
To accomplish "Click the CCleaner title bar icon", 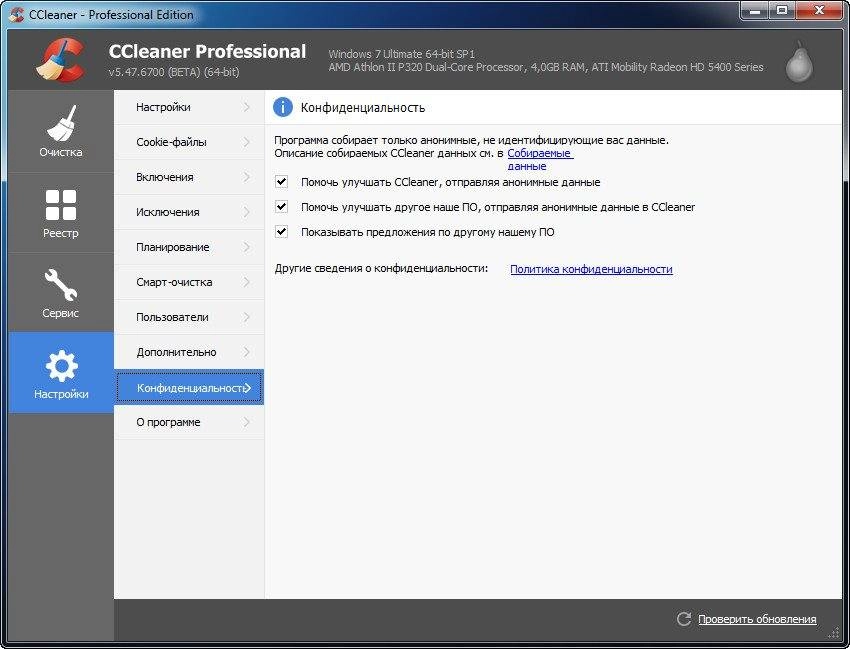I will click(x=16, y=14).
